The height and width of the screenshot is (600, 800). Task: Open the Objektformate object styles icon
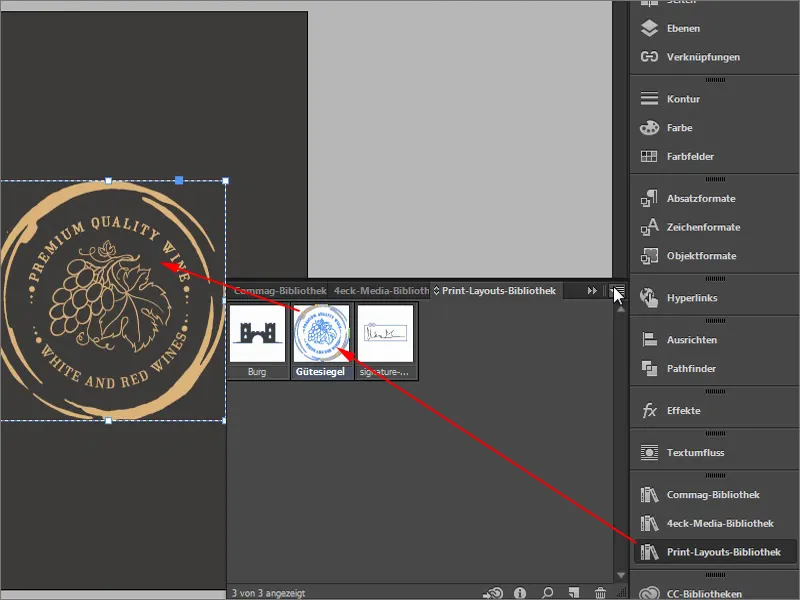tap(649, 256)
